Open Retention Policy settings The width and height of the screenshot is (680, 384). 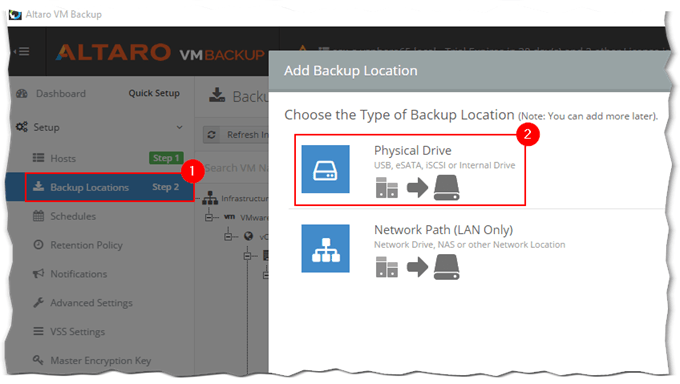click(x=86, y=245)
